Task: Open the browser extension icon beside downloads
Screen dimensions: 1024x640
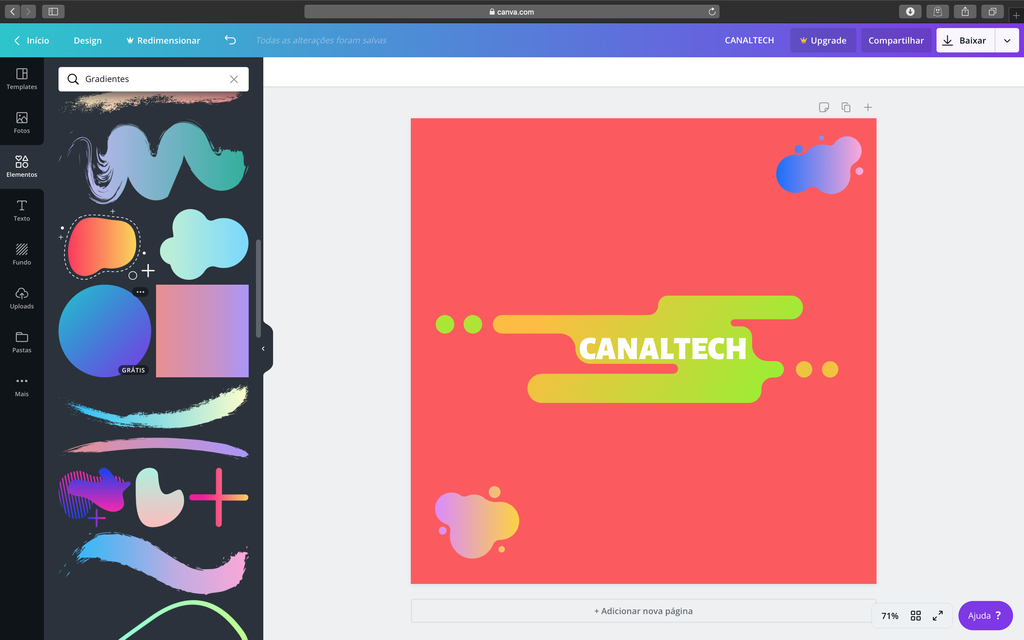Action: (x=937, y=11)
